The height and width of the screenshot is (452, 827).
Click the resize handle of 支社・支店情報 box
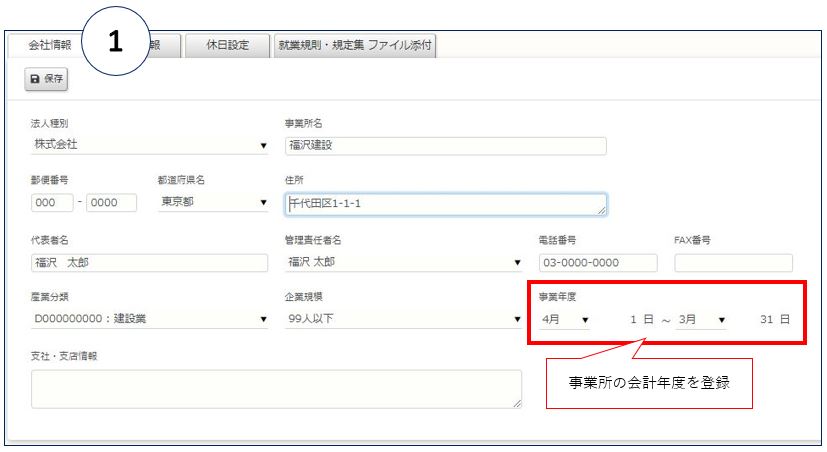[517, 403]
